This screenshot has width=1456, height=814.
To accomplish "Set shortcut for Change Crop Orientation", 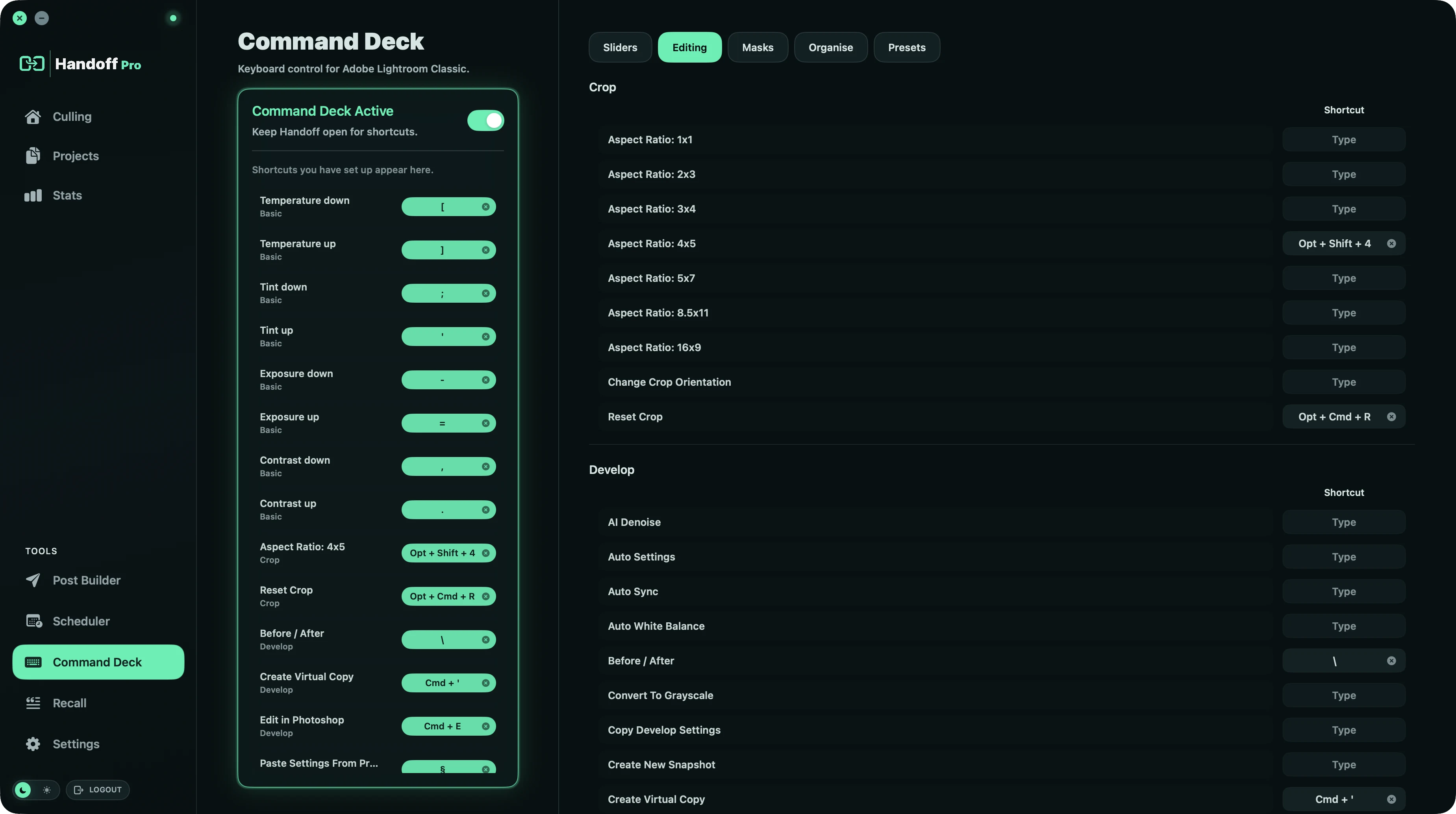I will 1343,382.
